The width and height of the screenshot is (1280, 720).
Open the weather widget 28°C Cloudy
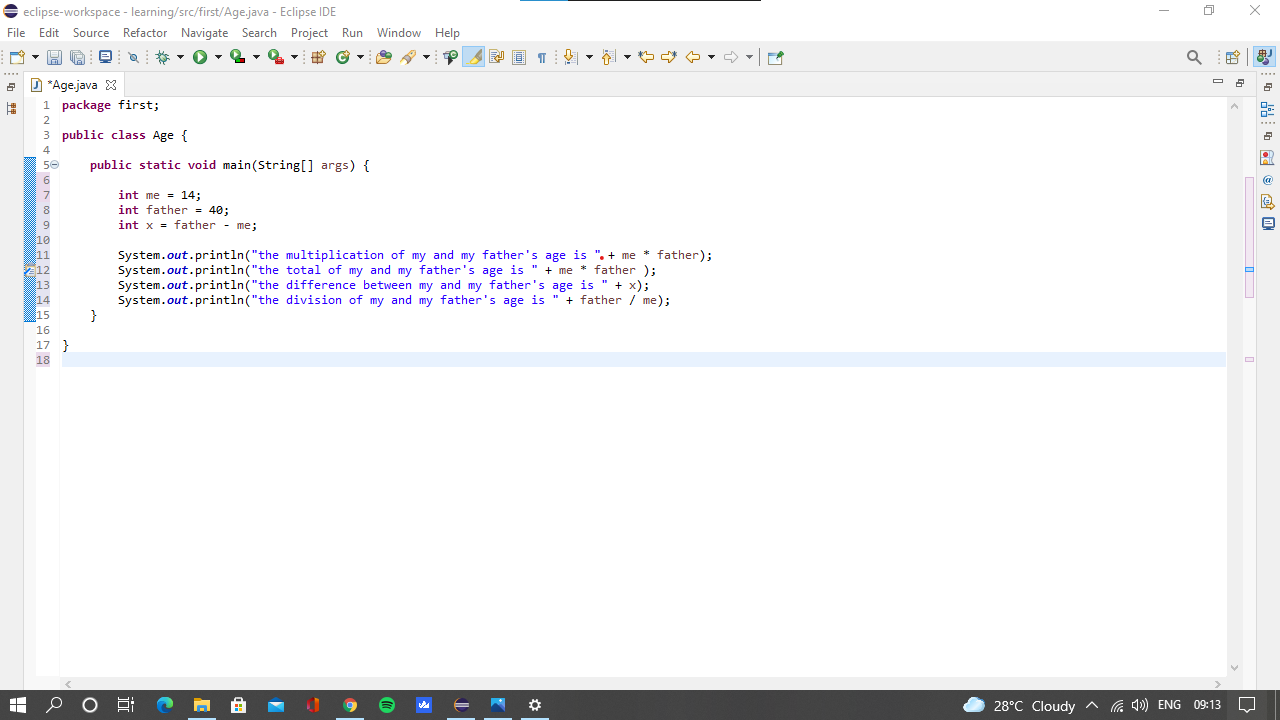[1019, 705]
